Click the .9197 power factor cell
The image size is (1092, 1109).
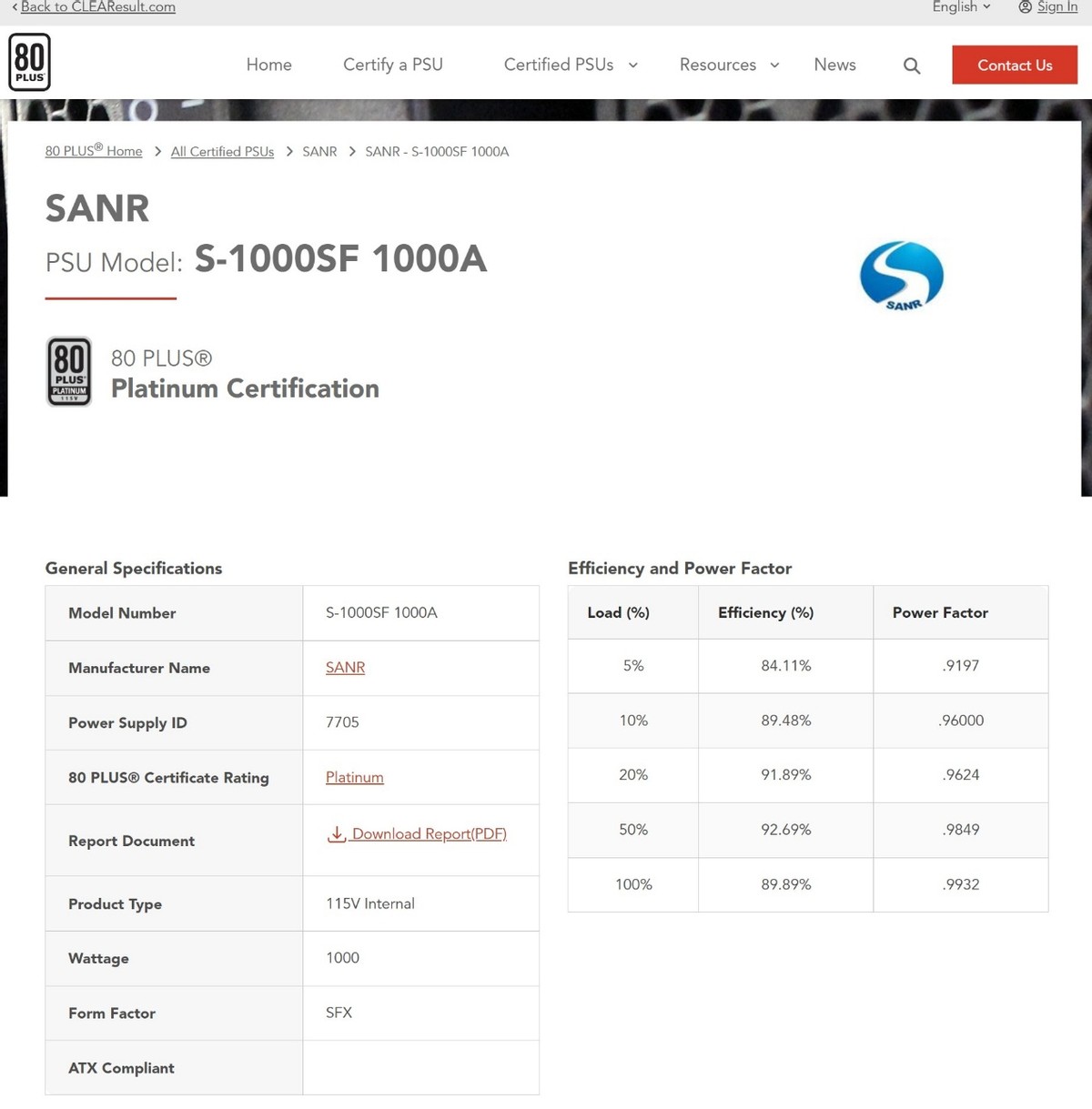[961, 665]
